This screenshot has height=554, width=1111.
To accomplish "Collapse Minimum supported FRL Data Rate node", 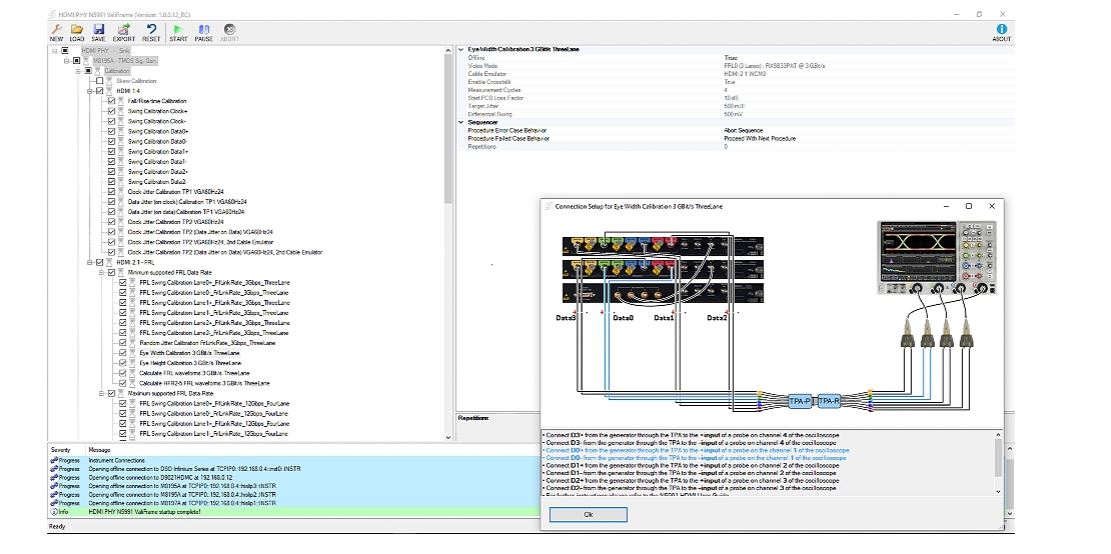I will pyautogui.click(x=101, y=272).
